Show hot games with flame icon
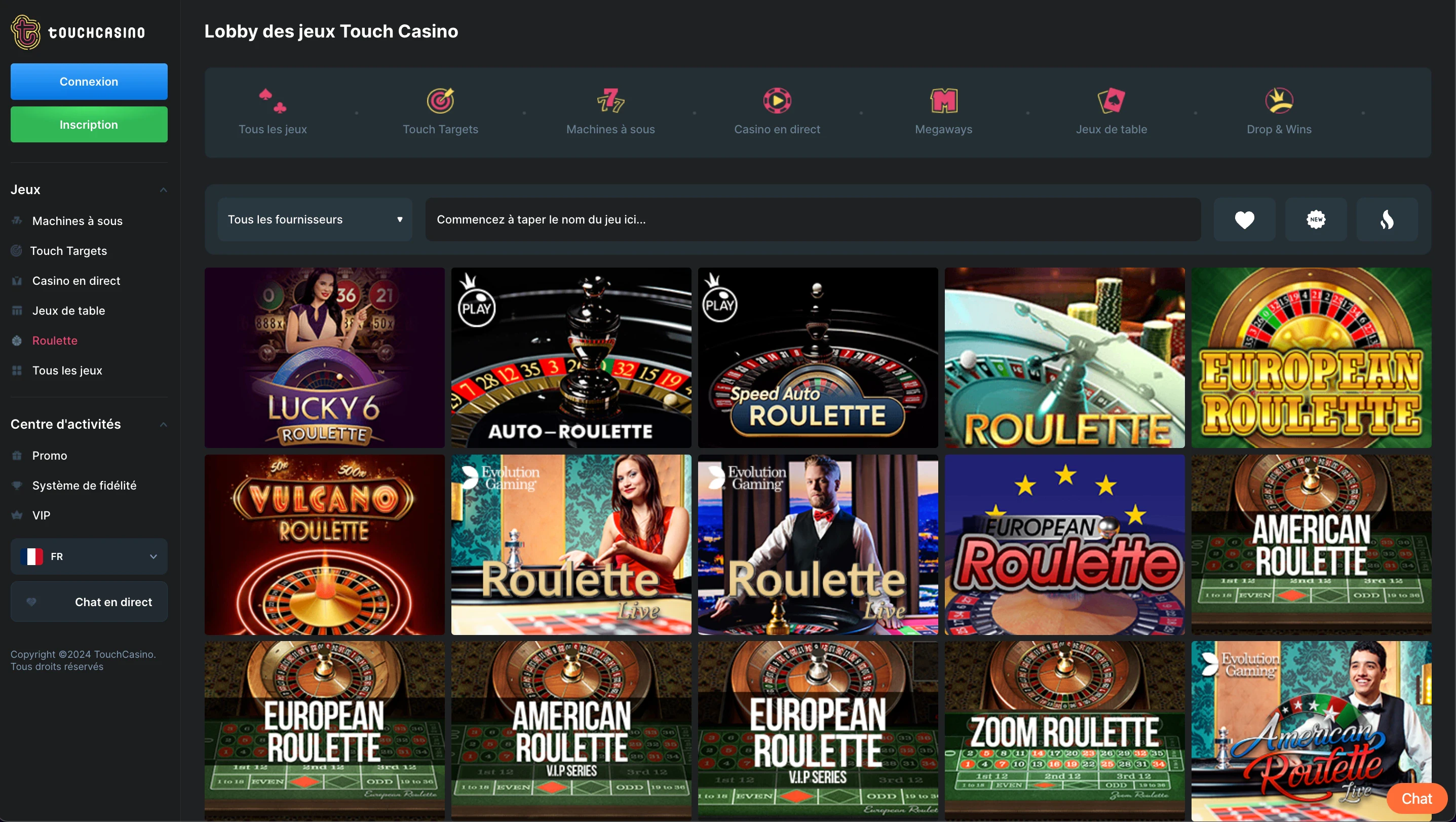Screen dimensions: 1456x822 (x=1387, y=219)
